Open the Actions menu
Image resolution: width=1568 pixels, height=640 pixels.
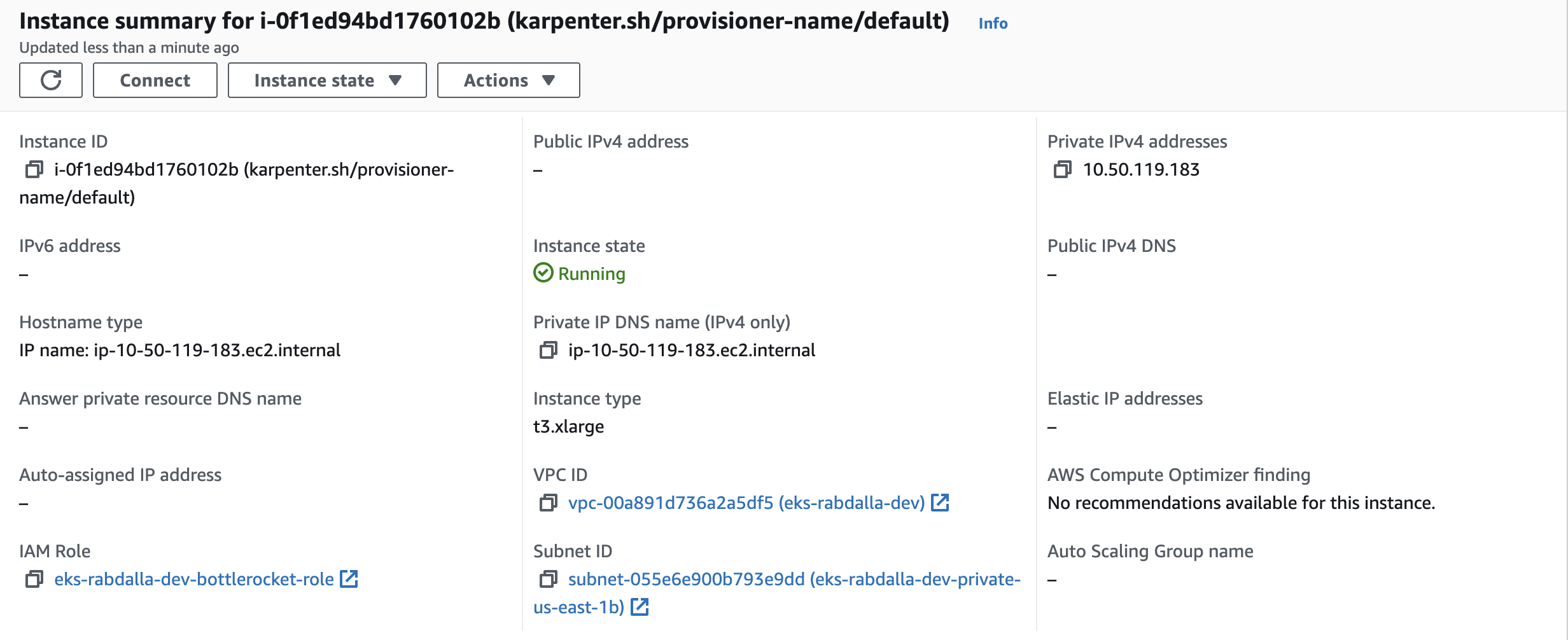tap(507, 80)
